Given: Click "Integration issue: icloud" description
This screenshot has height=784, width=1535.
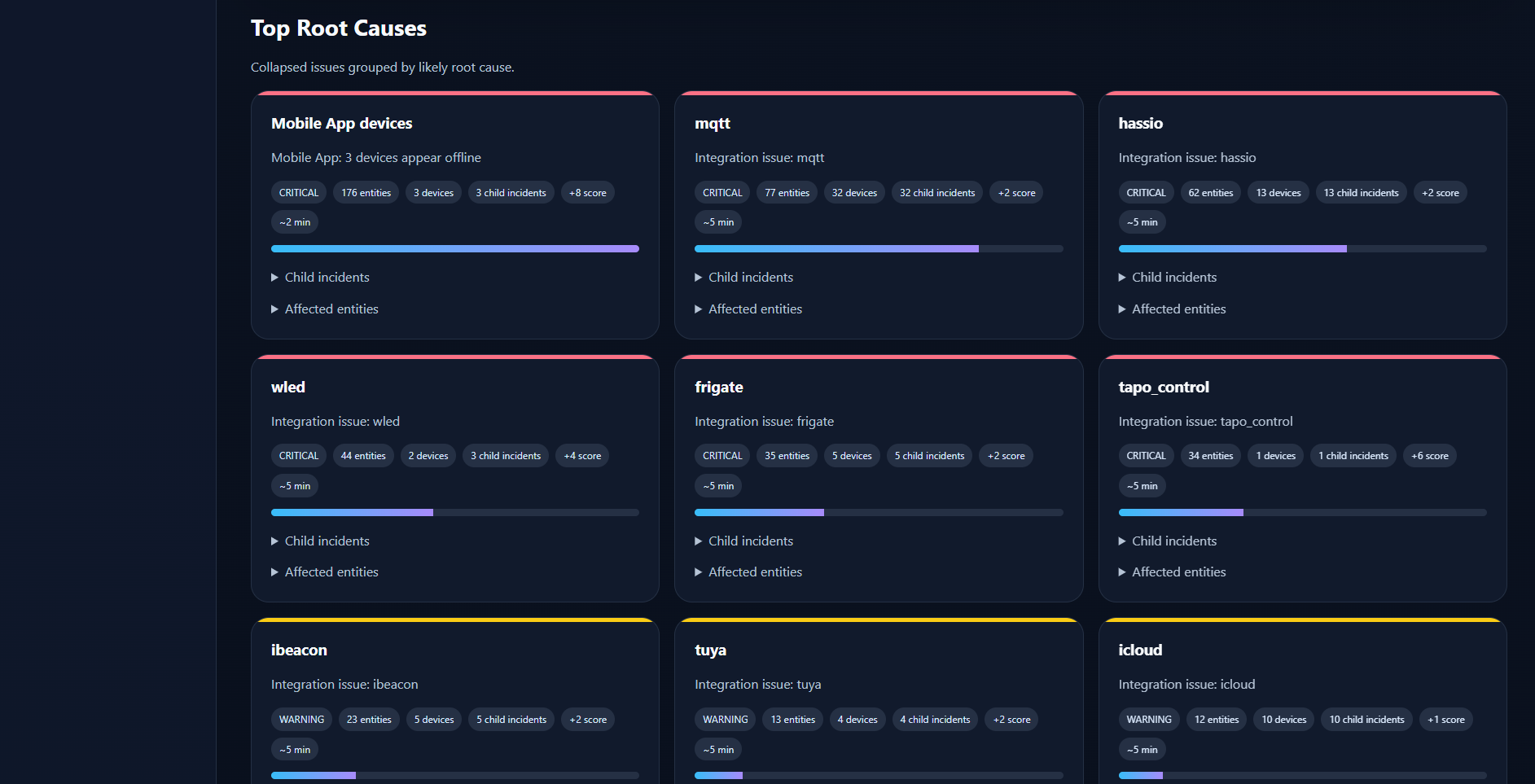Looking at the screenshot, I should tap(1187, 685).
